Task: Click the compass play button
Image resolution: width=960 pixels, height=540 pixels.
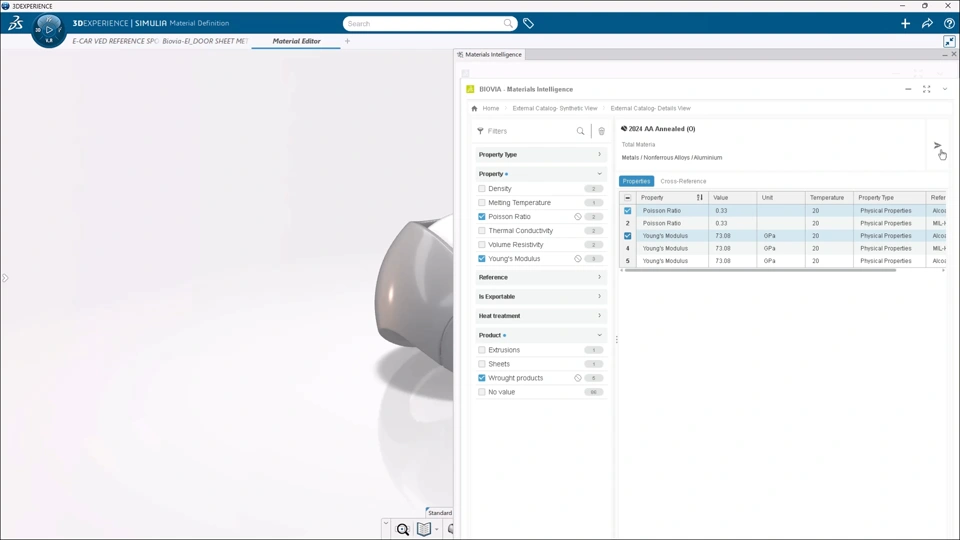Action: click(49, 29)
